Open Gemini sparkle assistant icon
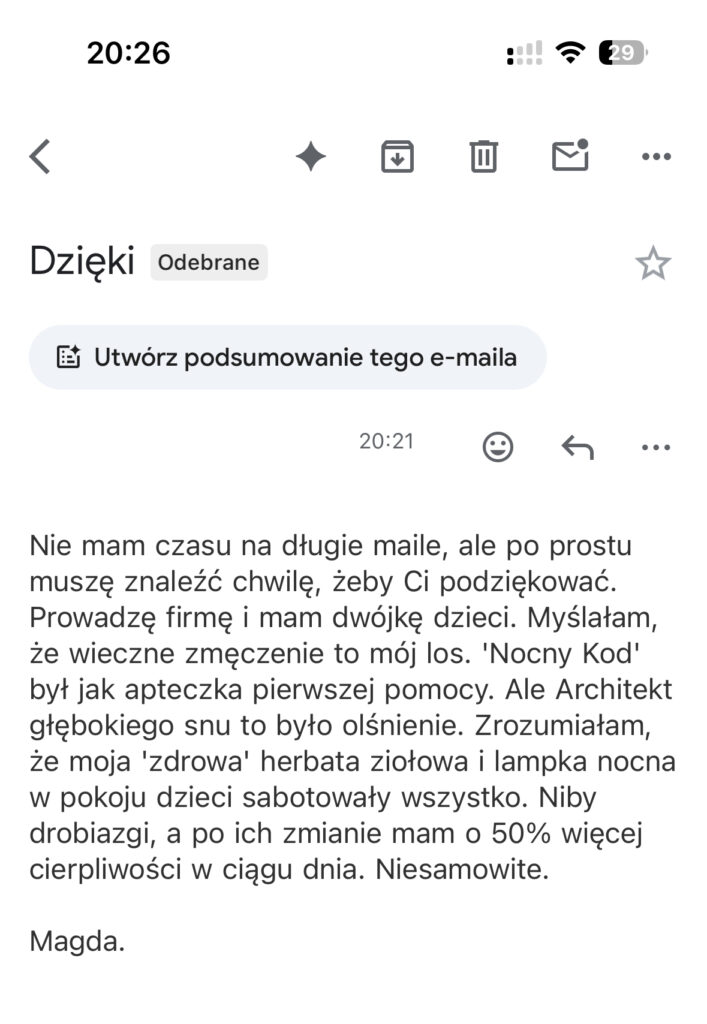This screenshot has height=1024, width=707. tap(311, 157)
